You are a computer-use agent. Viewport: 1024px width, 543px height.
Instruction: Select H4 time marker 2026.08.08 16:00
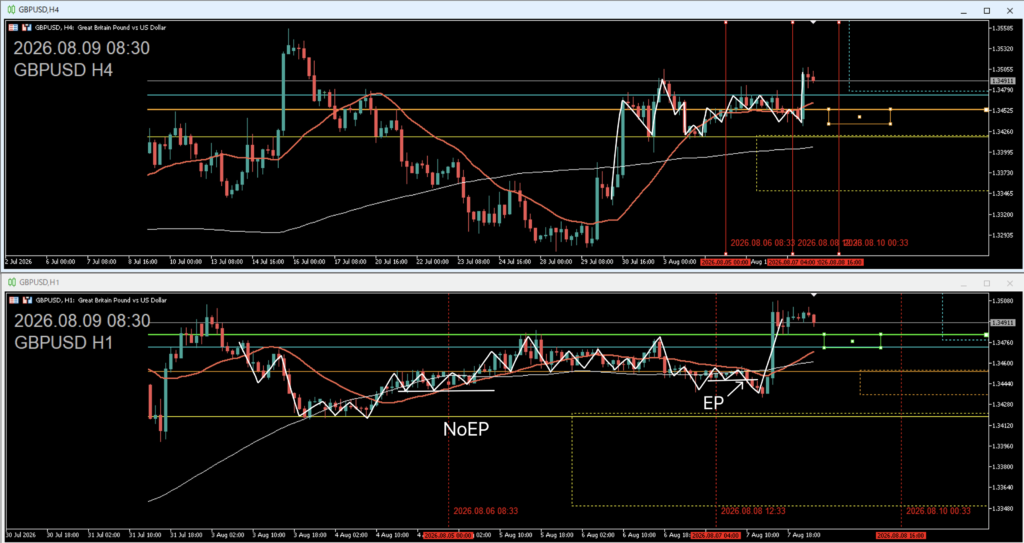(x=839, y=262)
